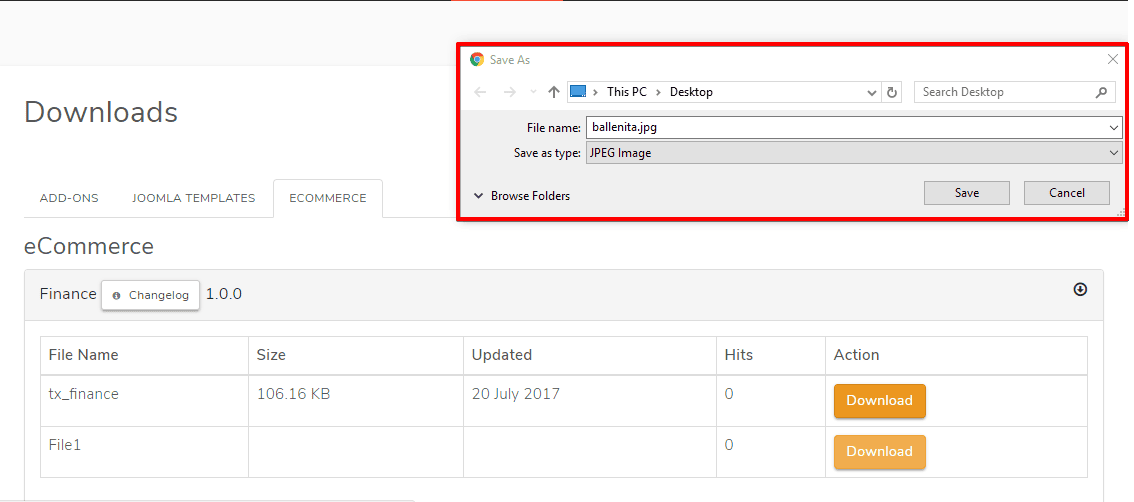Image resolution: width=1134 pixels, height=502 pixels.
Task: Go up one folder level with up arrow
Action: (x=554, y=92)
